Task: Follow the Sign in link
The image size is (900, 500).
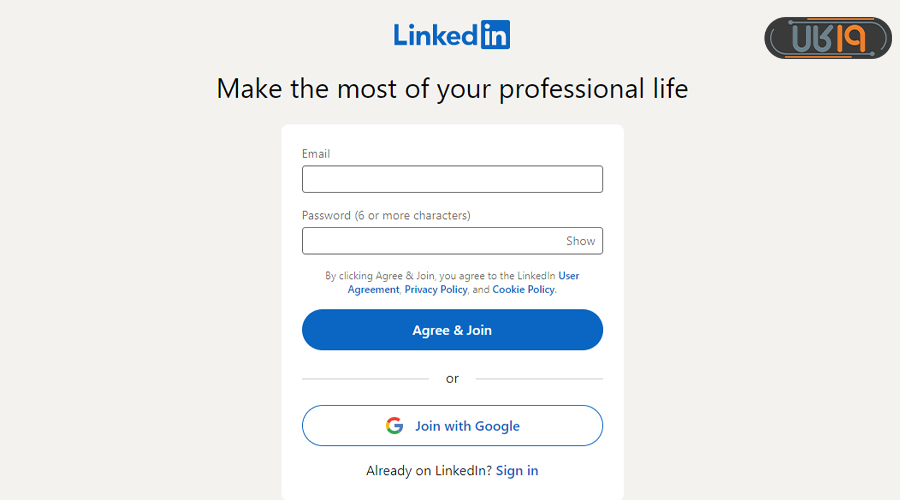Action: (x=517, y=471)
